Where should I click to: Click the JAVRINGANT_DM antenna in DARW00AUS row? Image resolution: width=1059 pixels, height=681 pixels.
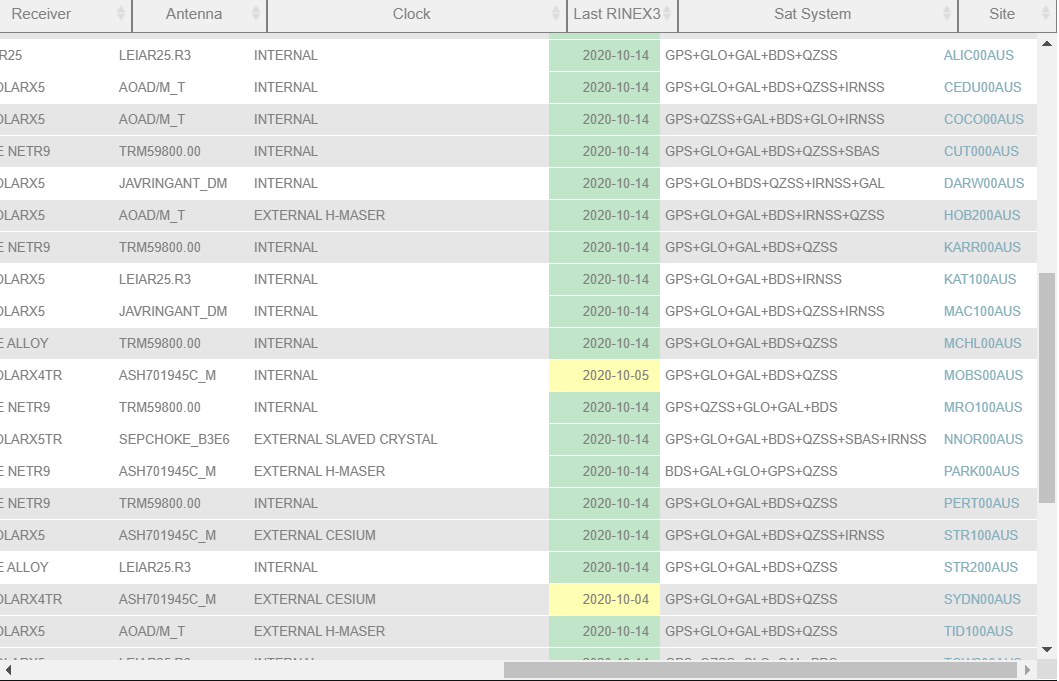pyautogui.click(x=173, y=183)
